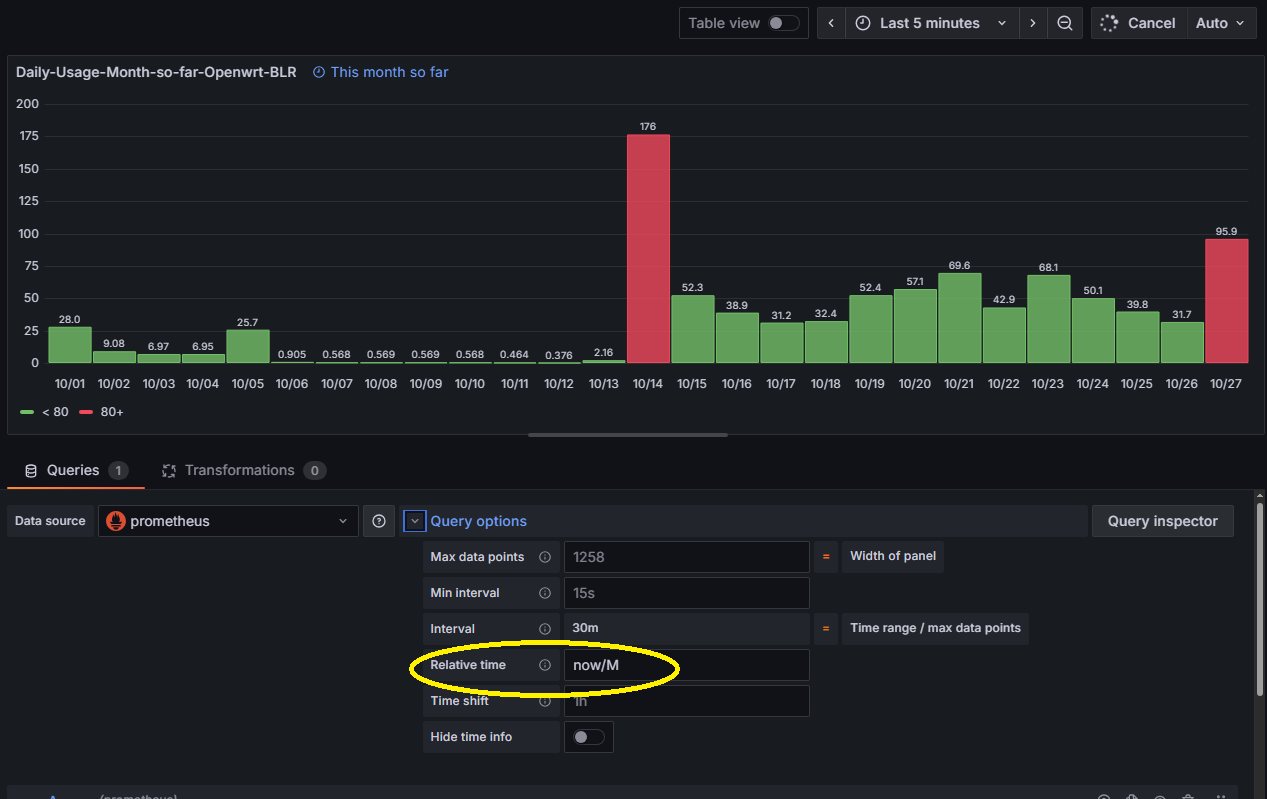Collapse the Query options chevron
The width and height of the screenshot is (1267, 799).
click(x=414, y=521)
